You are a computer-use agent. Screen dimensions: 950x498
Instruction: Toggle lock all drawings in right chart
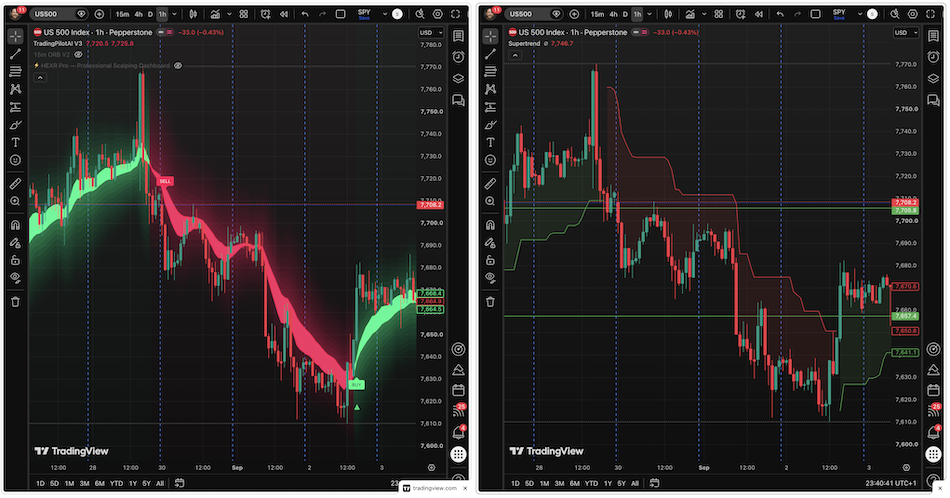pos(490,260)
